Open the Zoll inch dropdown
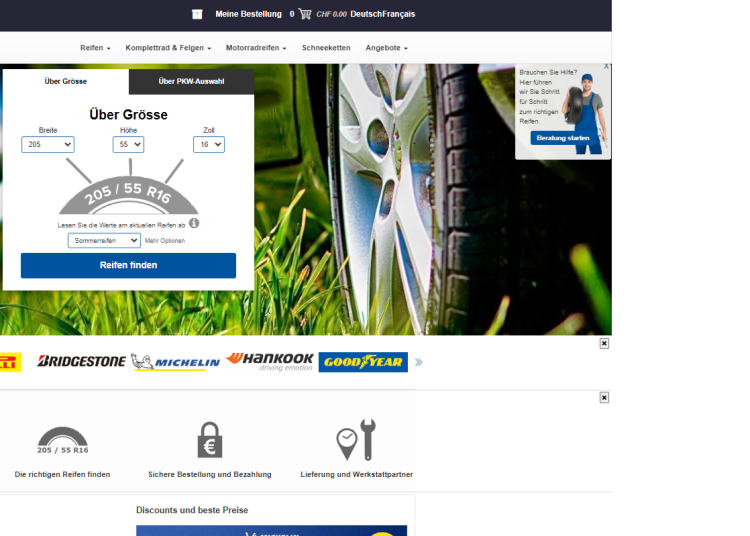Image resolution: width=750 pixels, height=536 pixels. coord(208,145)
